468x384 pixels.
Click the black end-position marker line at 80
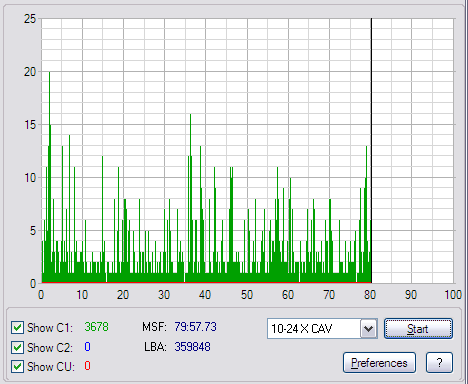pyautogui.click(x=371, y=150)
